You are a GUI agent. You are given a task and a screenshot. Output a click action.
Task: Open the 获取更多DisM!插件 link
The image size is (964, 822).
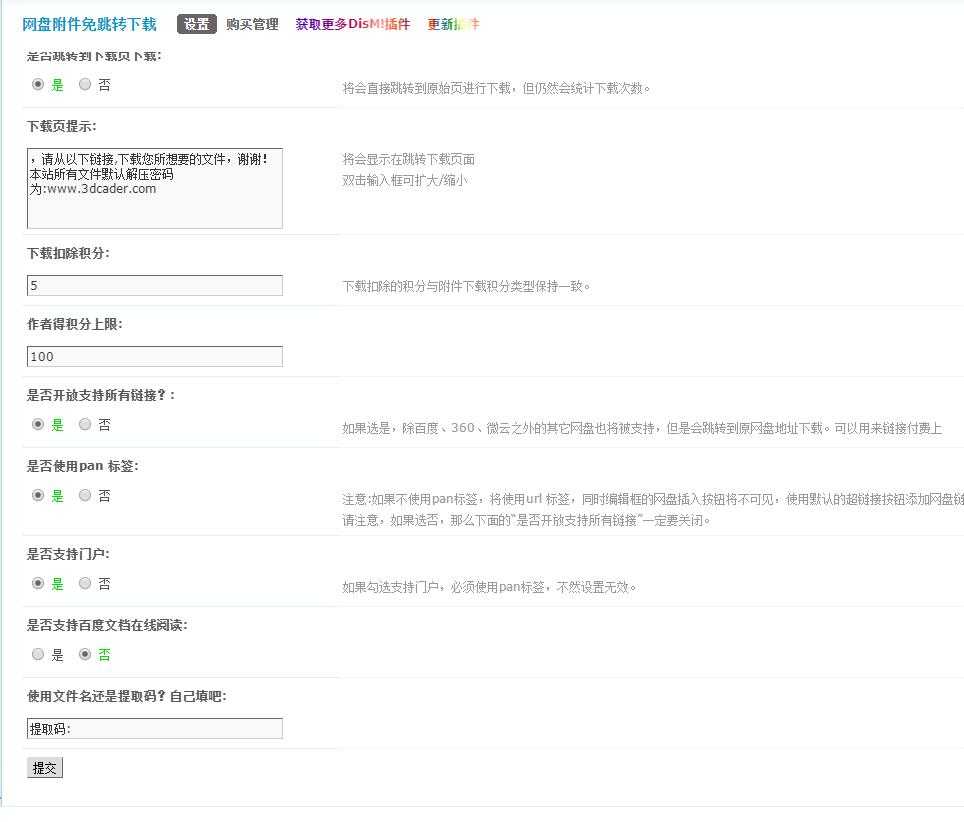[352, 25]
